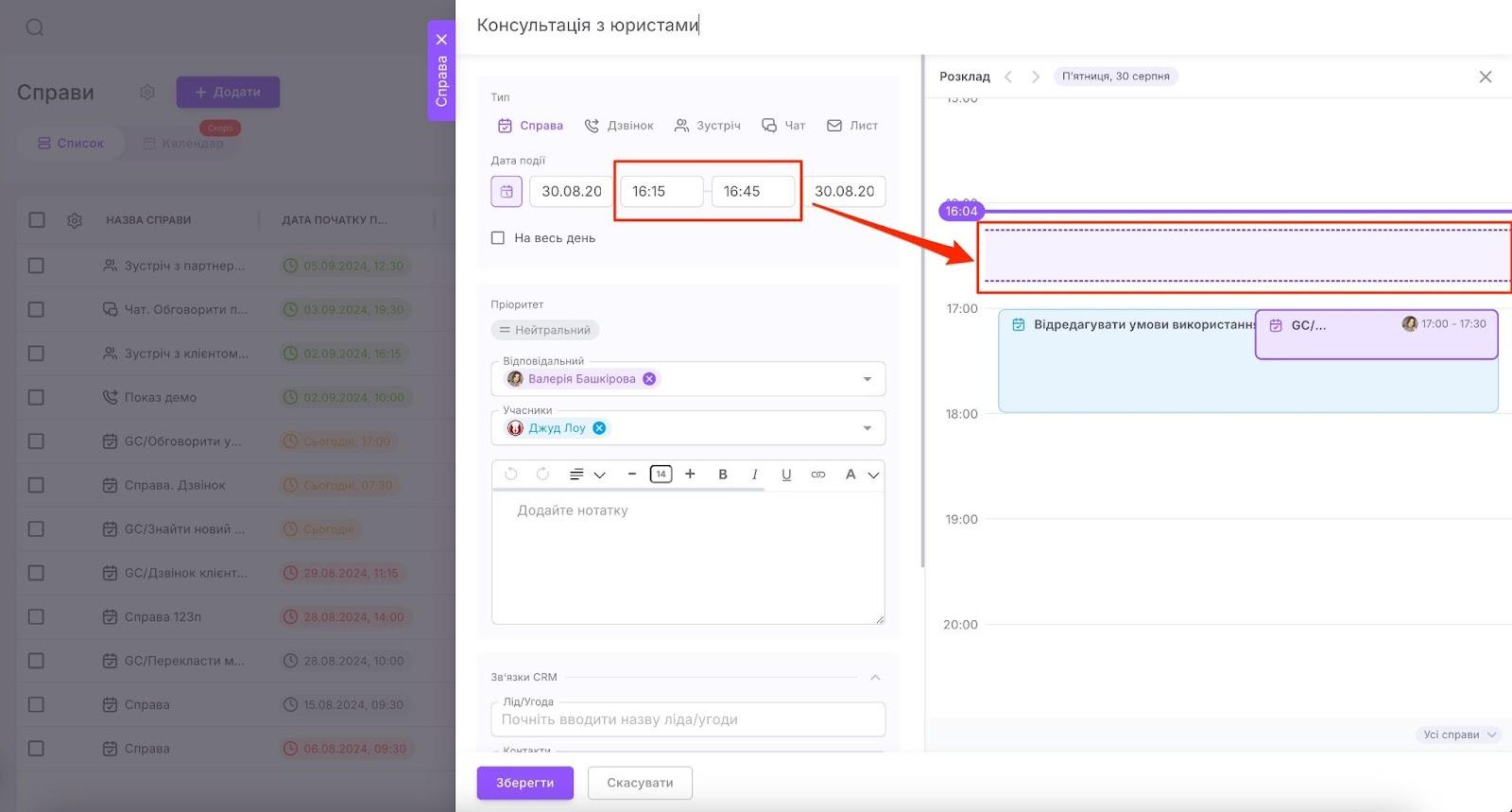Remove Валерія Башкірова from Відповідальний

[649, 379]
